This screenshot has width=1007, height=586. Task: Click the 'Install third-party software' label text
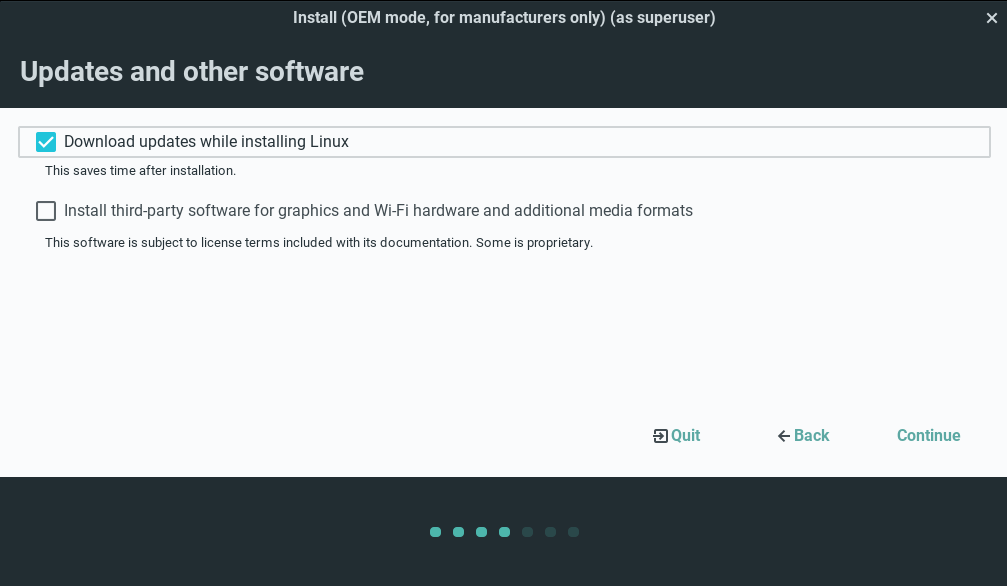(x=378, y=211)
